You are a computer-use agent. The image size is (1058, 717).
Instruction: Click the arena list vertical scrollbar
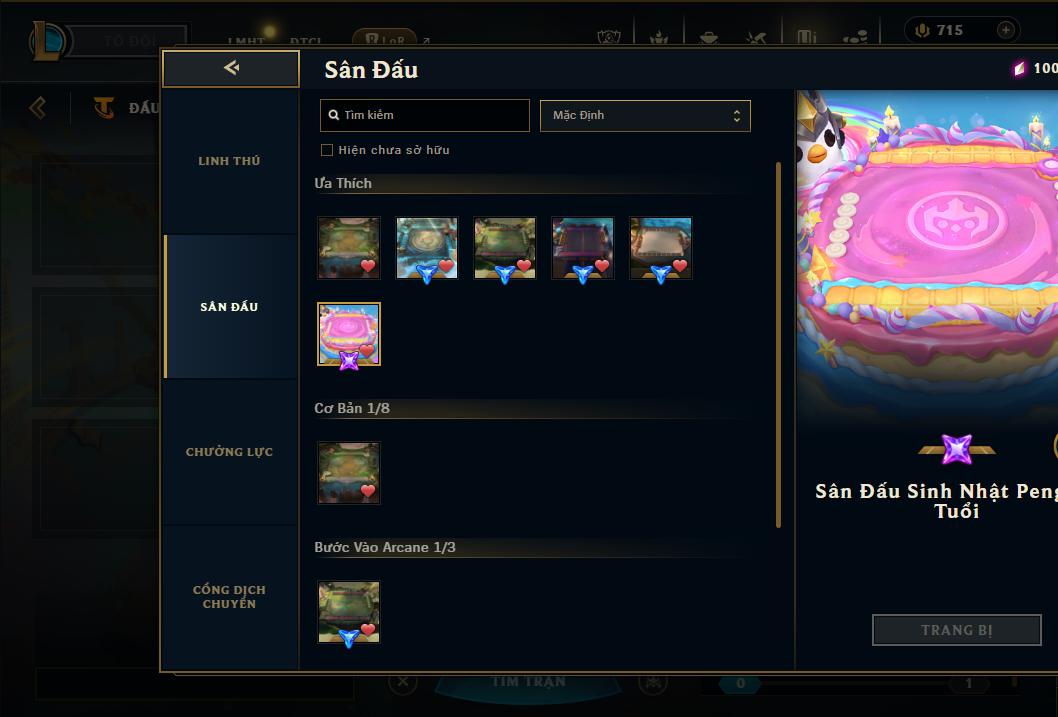click(778, 345)
